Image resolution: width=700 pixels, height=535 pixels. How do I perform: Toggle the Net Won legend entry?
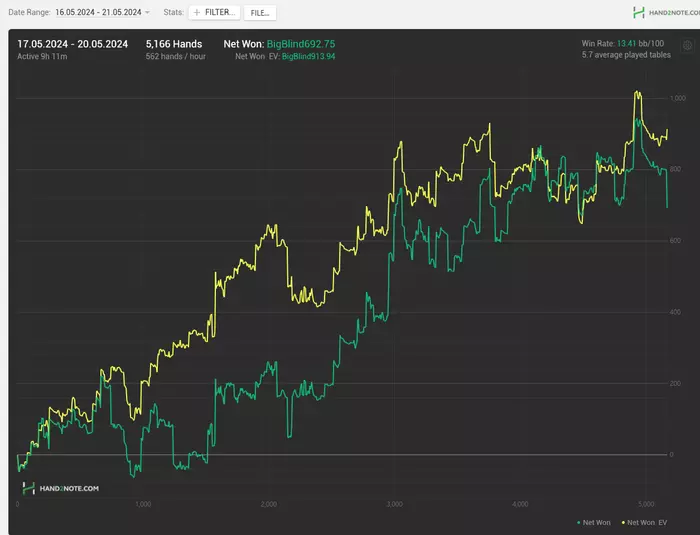pyautogui.click(x=593, y=522)
